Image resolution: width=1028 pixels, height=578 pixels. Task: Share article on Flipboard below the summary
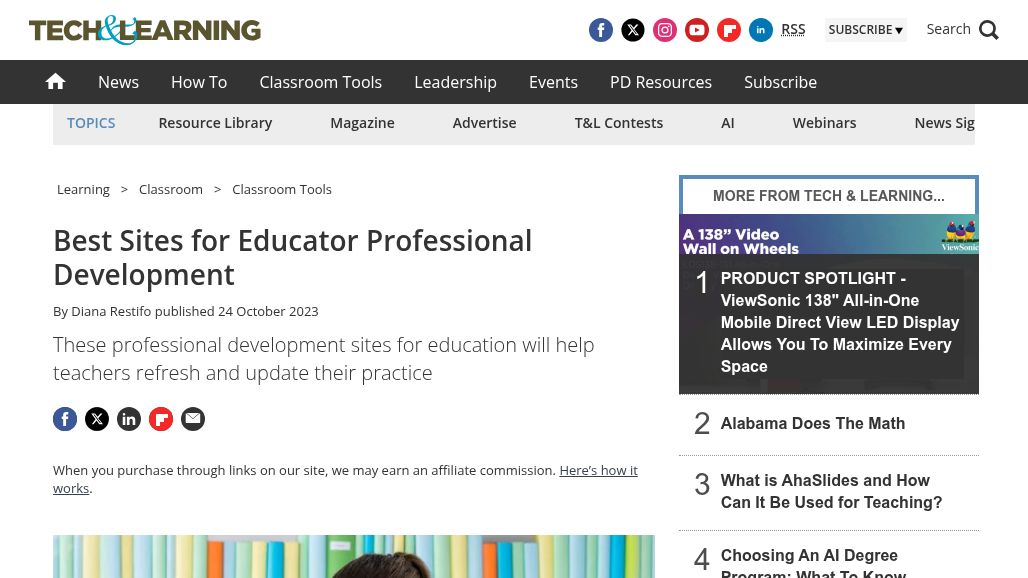[x=161, y=419]
